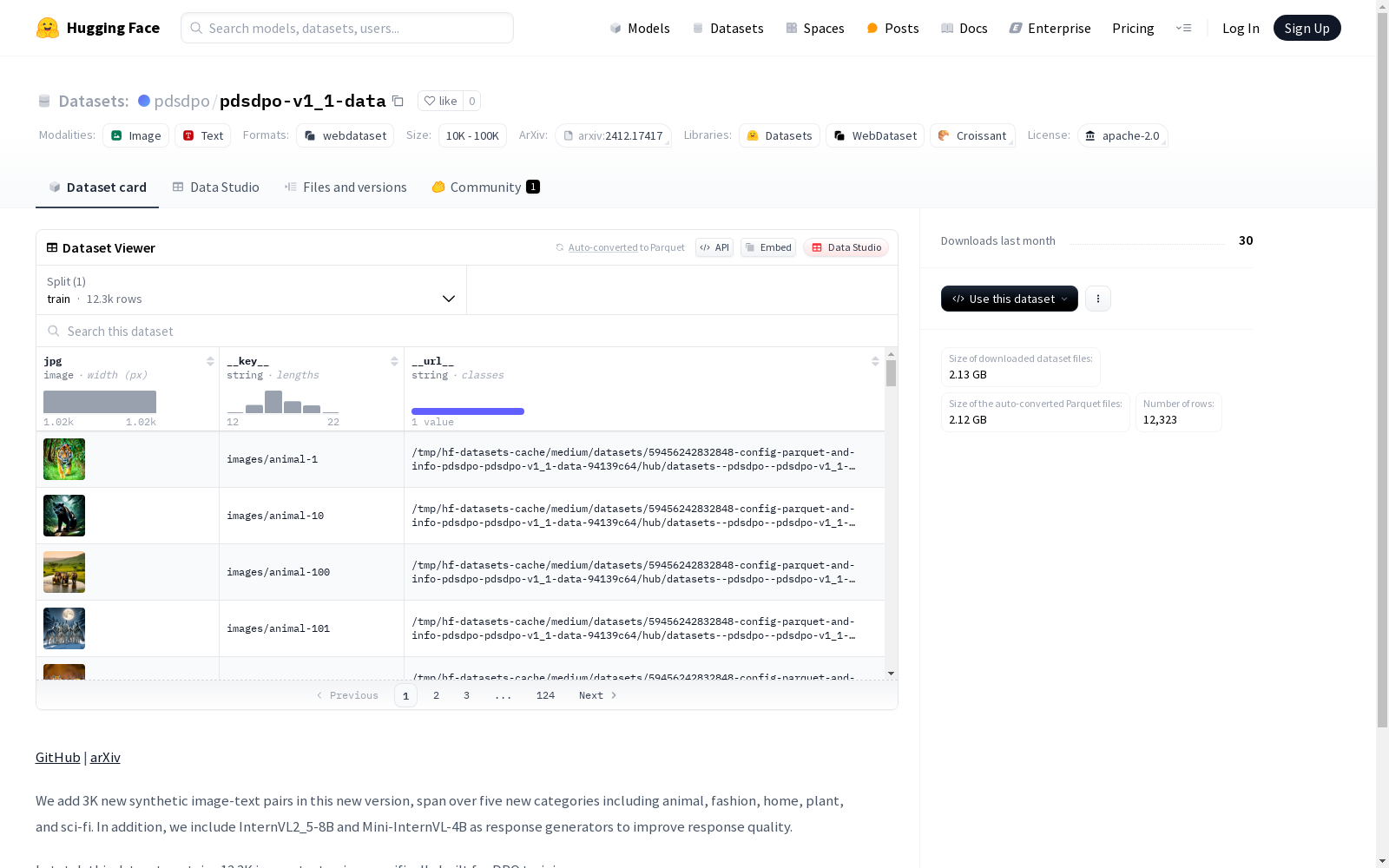Open the Files and versions tab
Image resolution: width=1389 pixels, height=868 pixels.
(346, 187)
